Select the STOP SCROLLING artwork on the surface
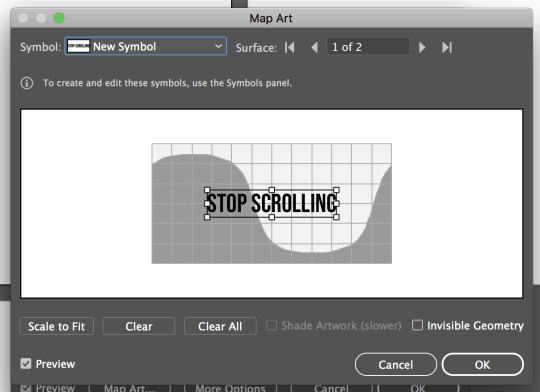This screenshot has width=540, height=392. [271, 203]
